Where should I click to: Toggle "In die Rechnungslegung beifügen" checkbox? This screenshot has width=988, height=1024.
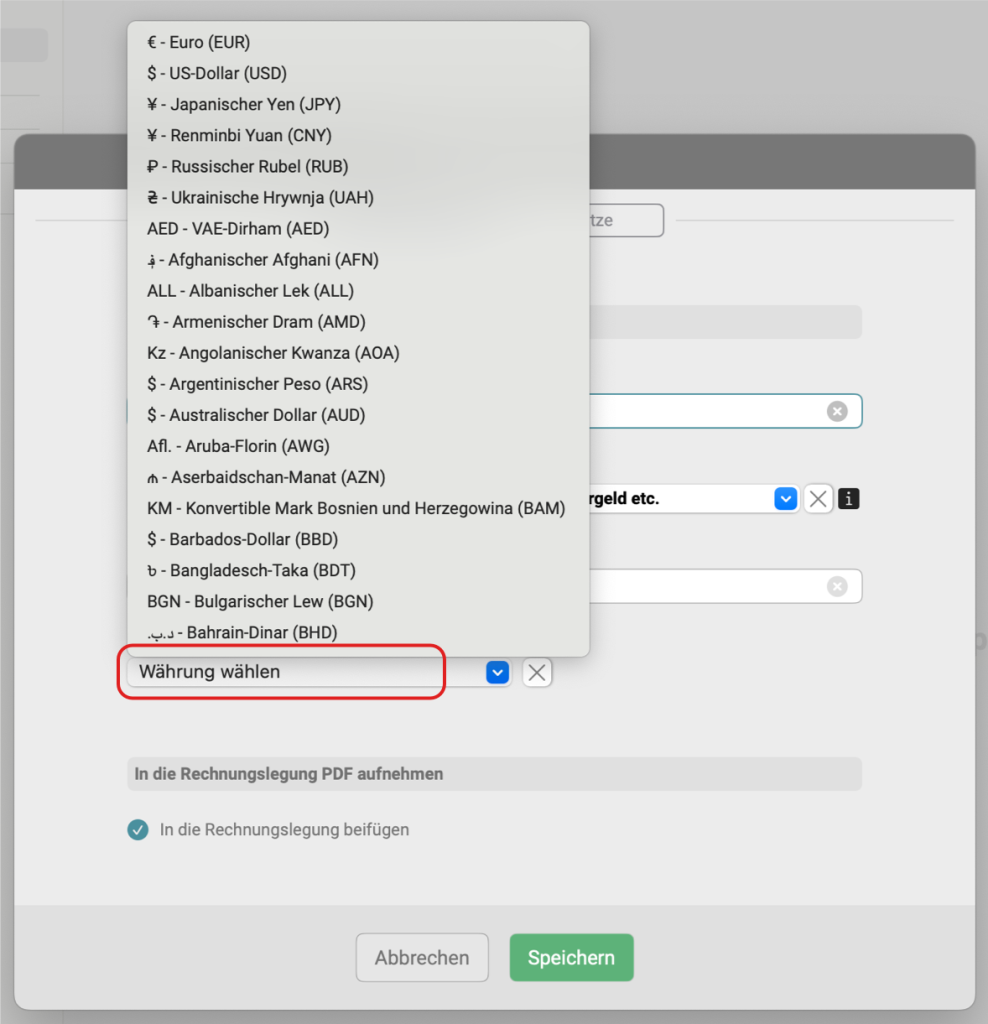(138, 829)
